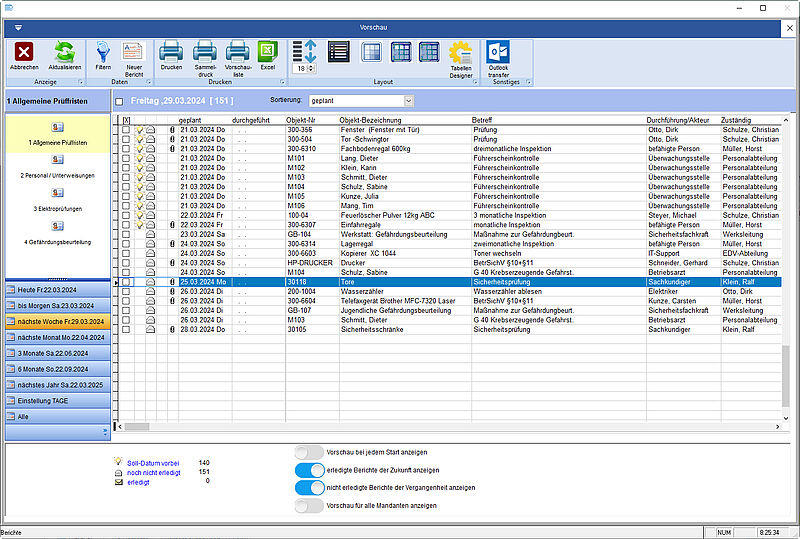800x539 pixels.
Task: Open the Tabellen Designer
Action: pyautogui.click(x=460, y=55)
